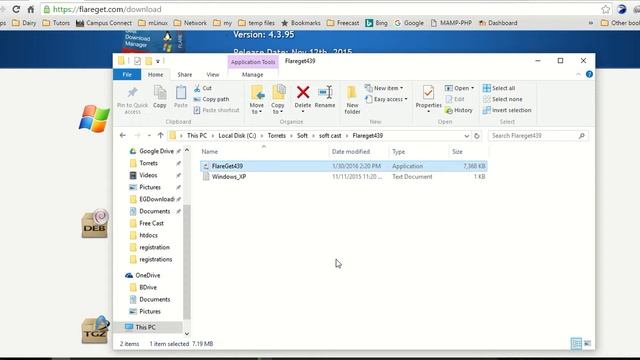Open the recent locations dropdown beside the forward arrow
The height and width of the screenshot is (360, 640).
coord(149,136)
